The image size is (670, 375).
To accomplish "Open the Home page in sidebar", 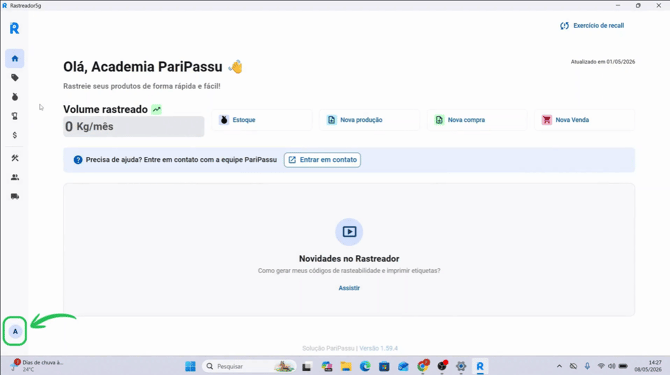I will click(15, 59).
